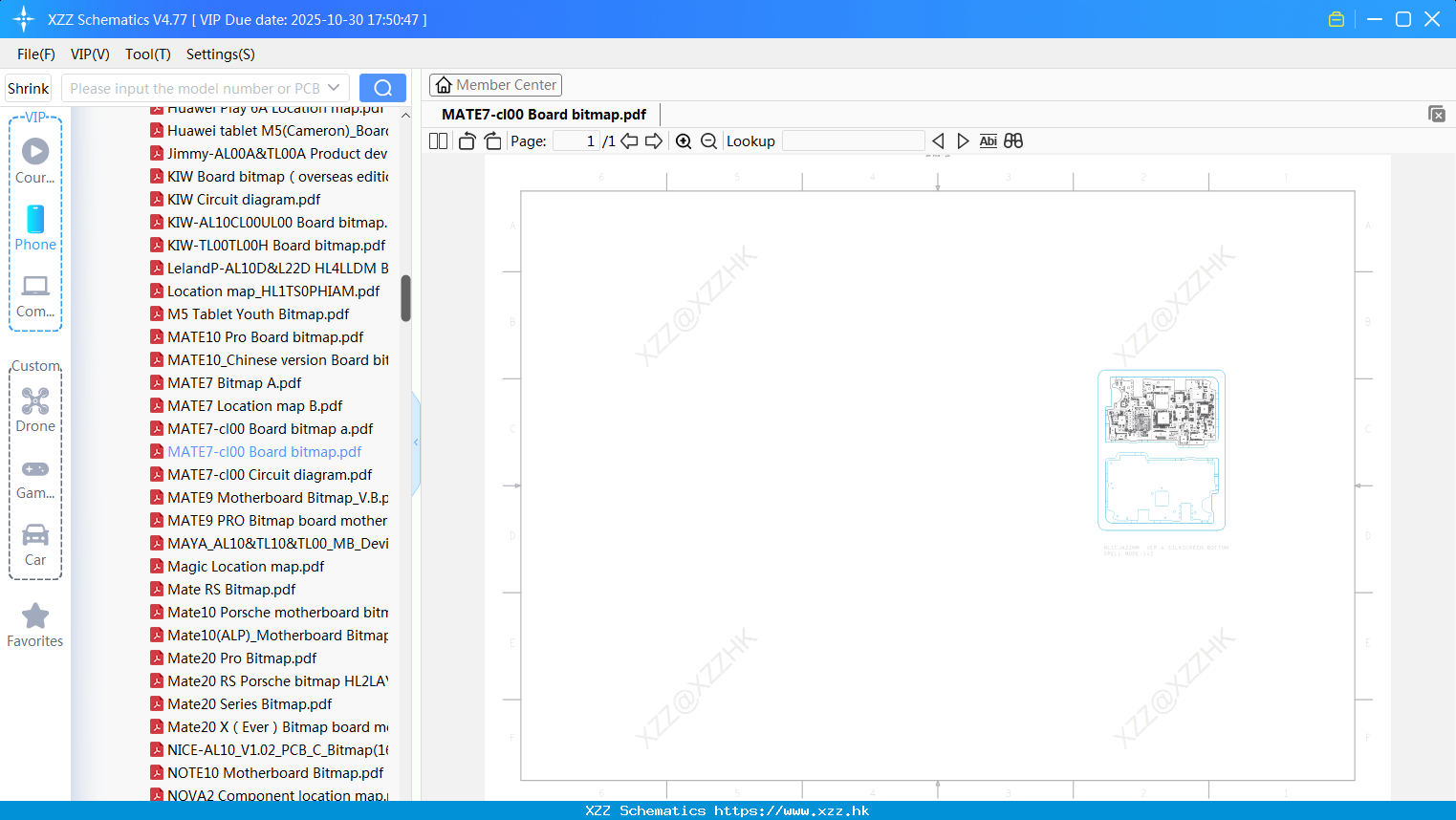Screen dimensions: 1456x820
Task: Open the Computer category
Action: [x=35, y=296]
